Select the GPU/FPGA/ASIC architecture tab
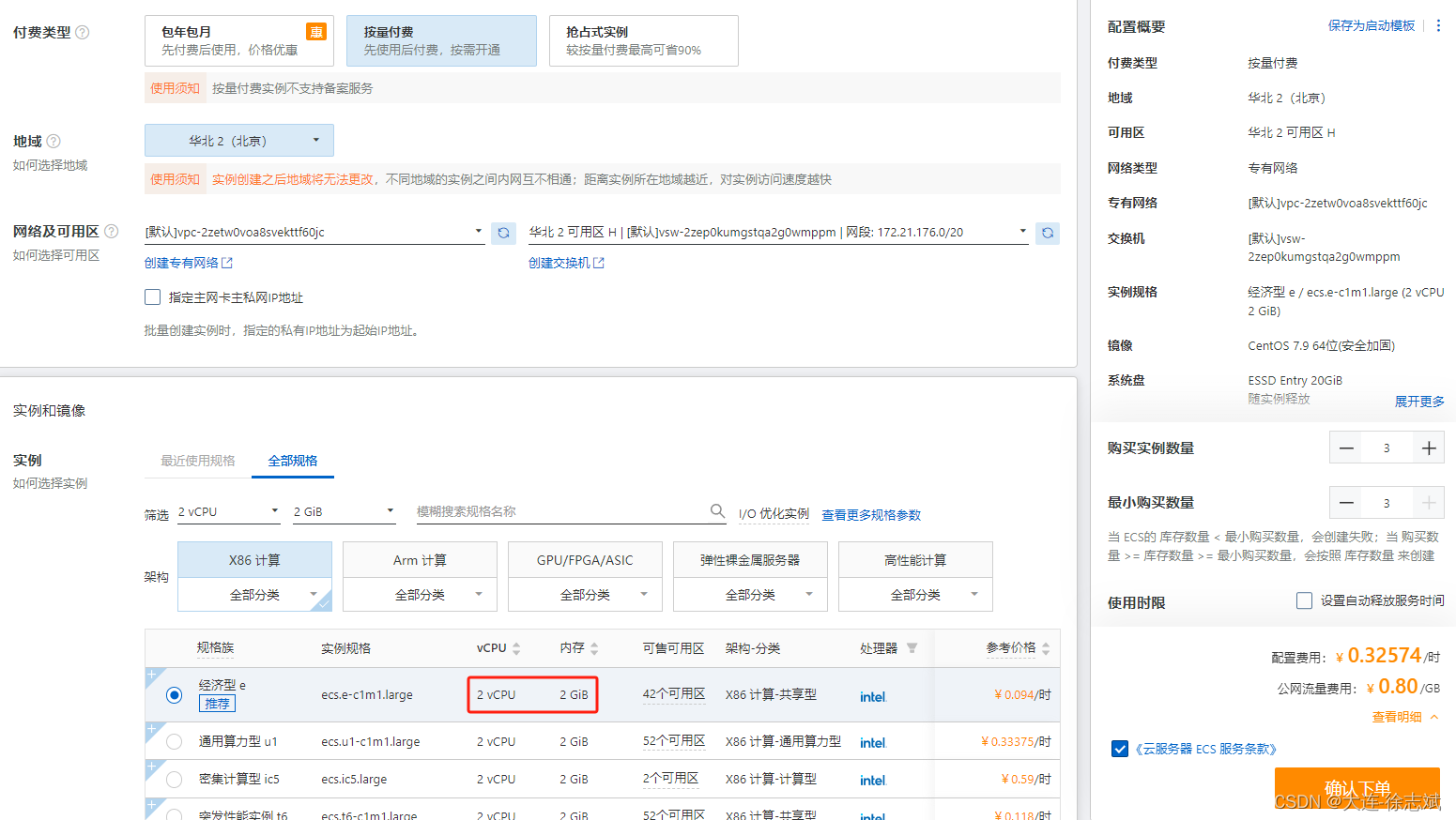This screenshot has height=820, width=1456. point(584,559)
